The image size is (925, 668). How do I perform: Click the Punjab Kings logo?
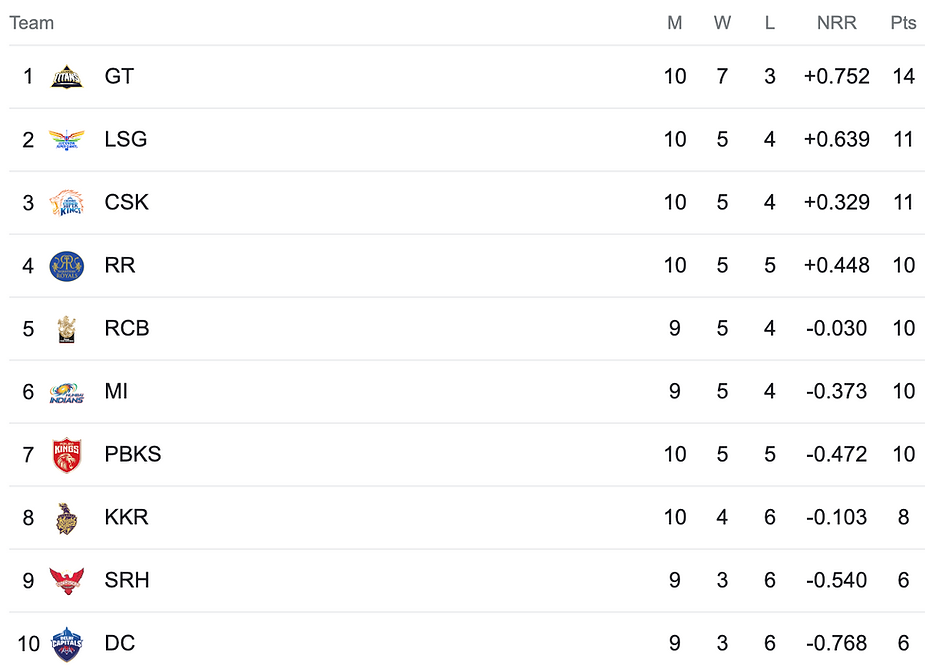[x=67, y=455]
